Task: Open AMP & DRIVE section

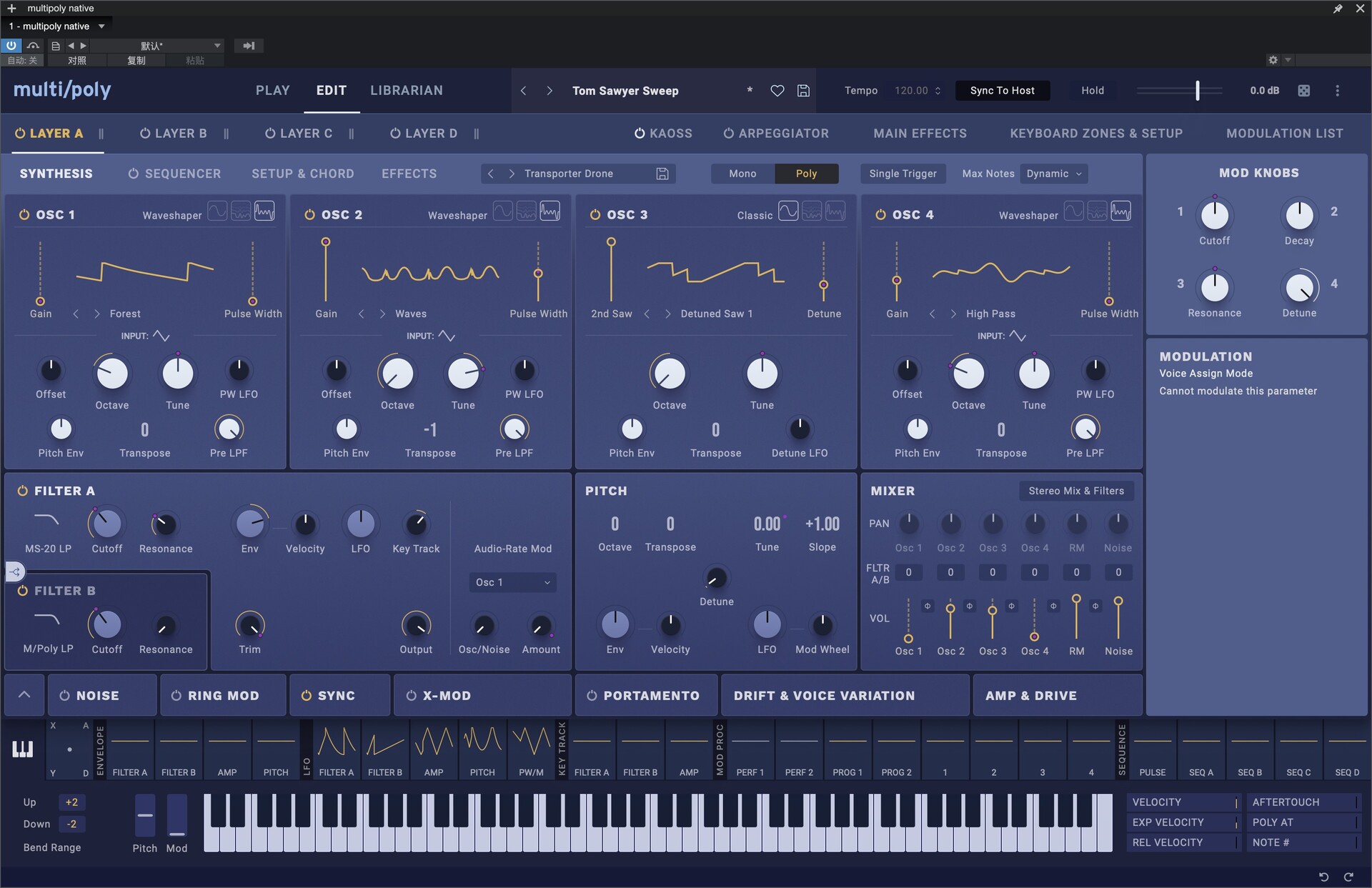Action: tap(1058, 695)
